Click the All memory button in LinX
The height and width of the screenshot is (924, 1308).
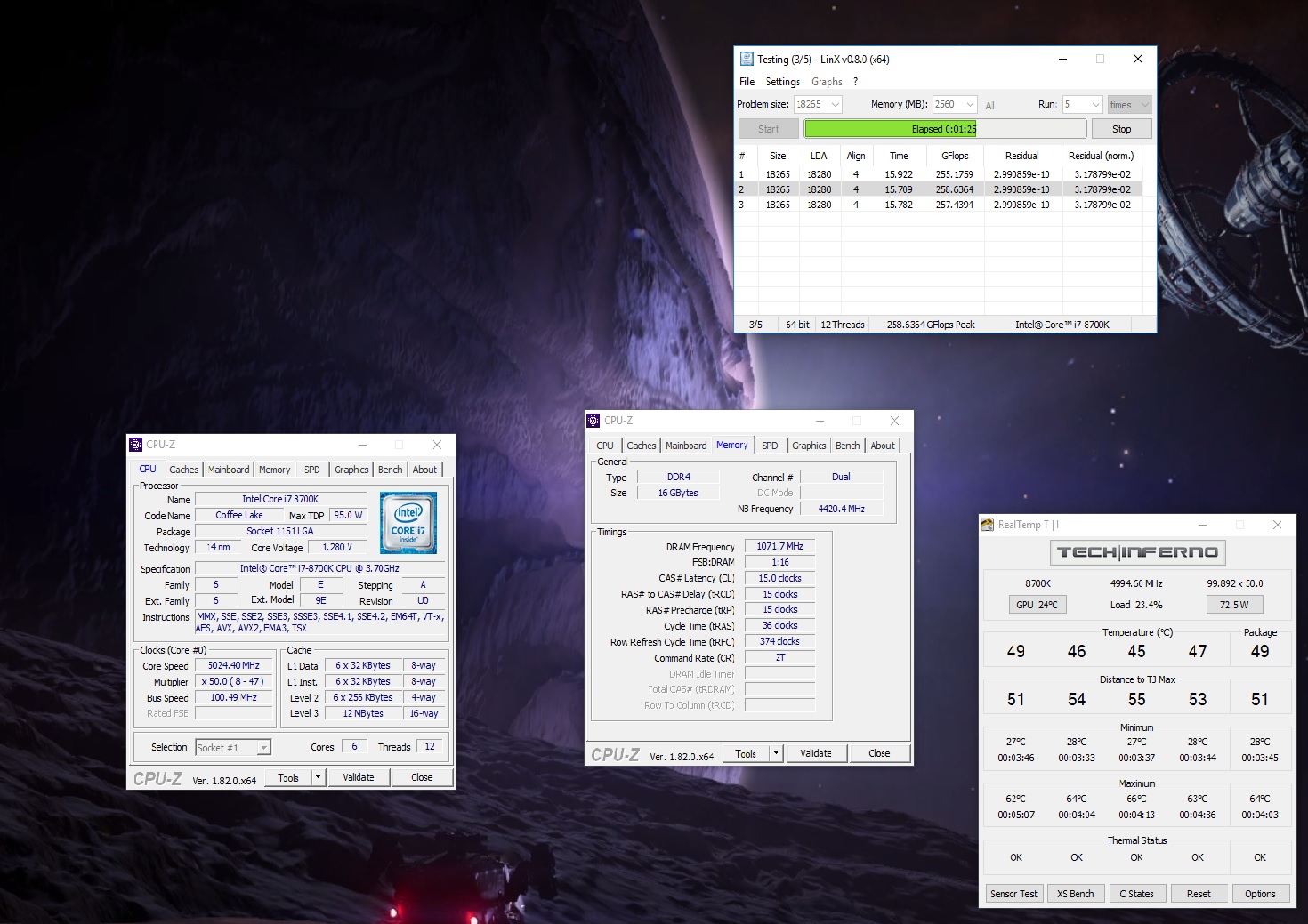tap(989, 105)
